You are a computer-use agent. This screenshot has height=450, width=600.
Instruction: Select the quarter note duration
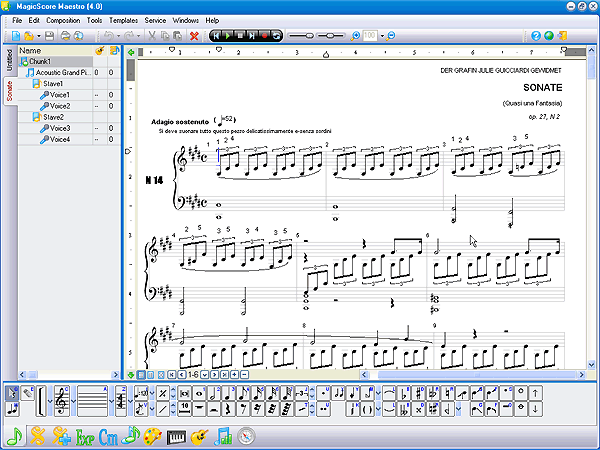(x=229, y=393)
